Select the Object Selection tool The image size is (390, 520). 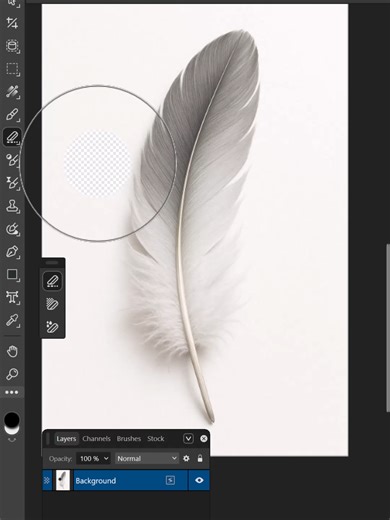point(12,46)
